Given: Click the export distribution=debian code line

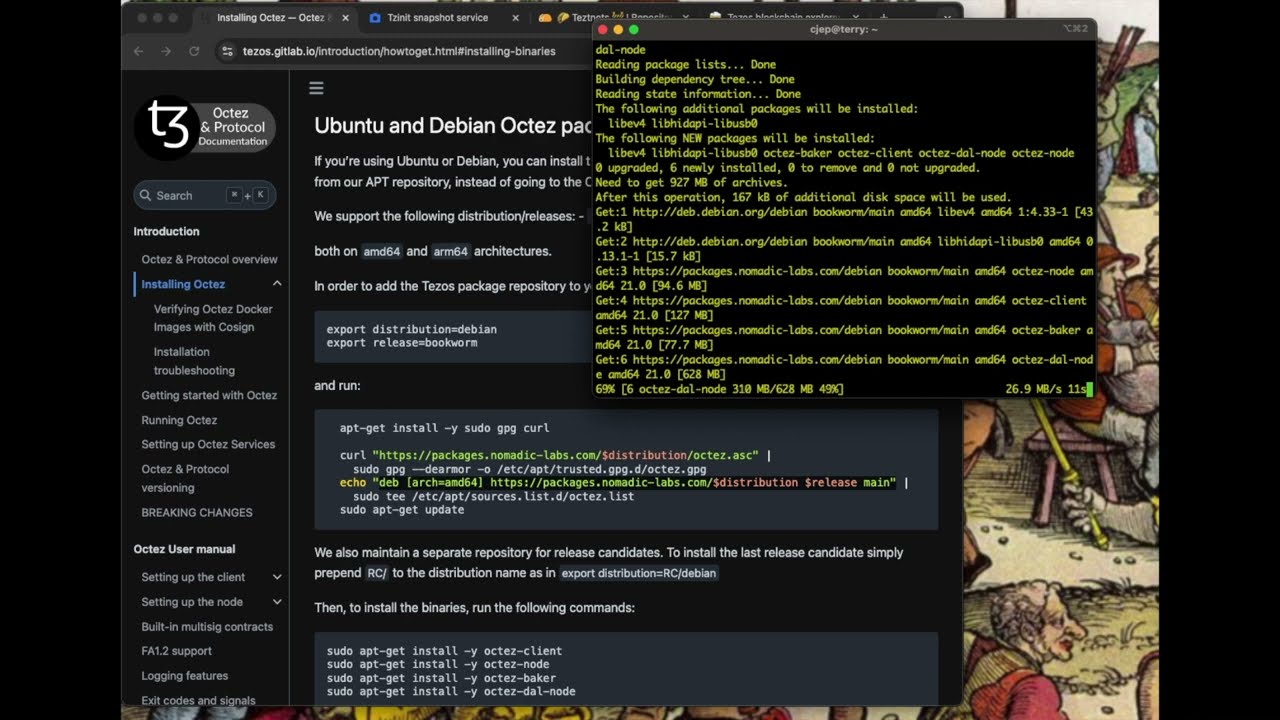Looking at the screenshot, I should pyautogui.click(x=411, y=329).
